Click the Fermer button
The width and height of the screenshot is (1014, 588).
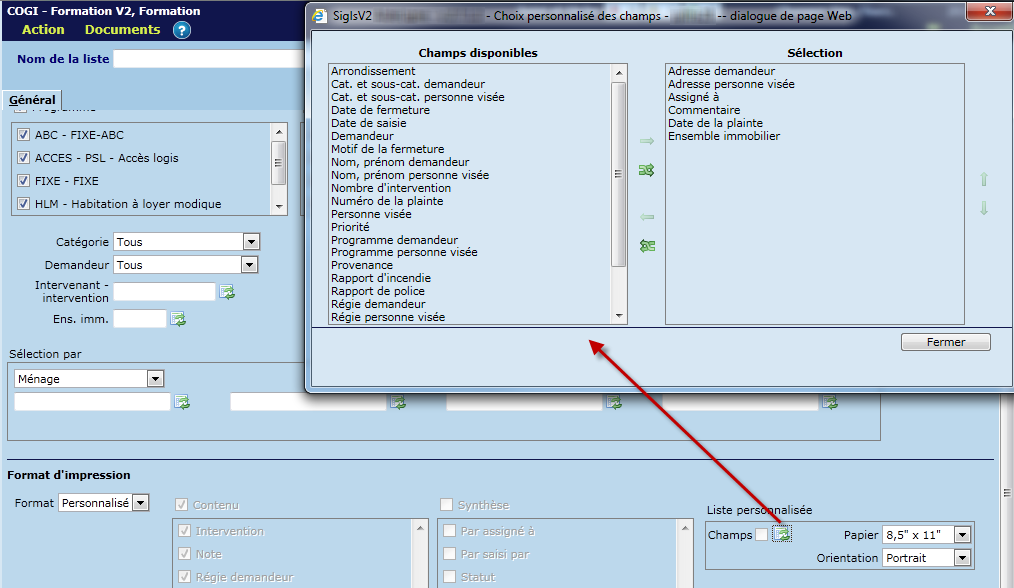pos(945,342)
